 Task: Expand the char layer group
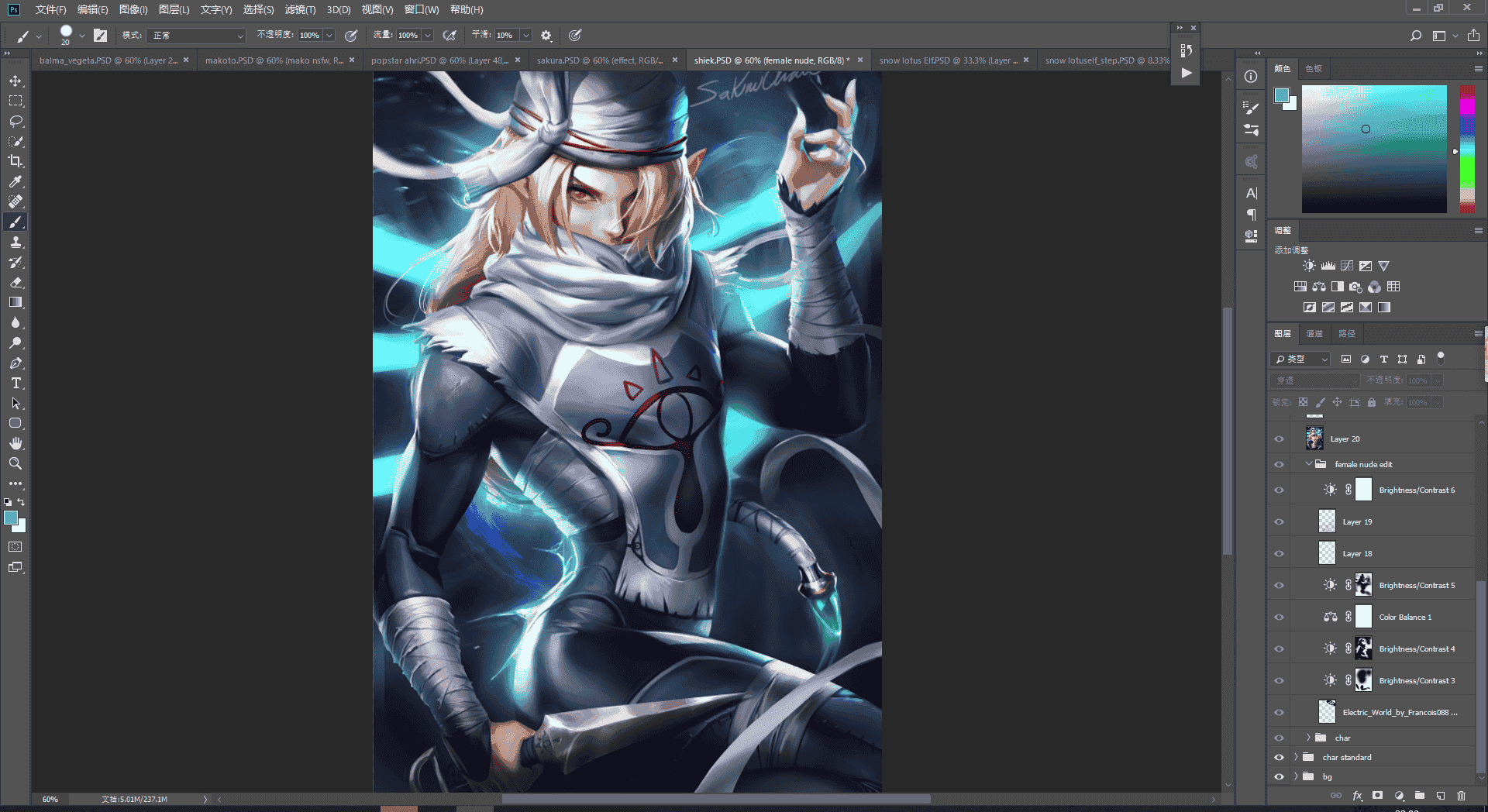point(1308,738)
